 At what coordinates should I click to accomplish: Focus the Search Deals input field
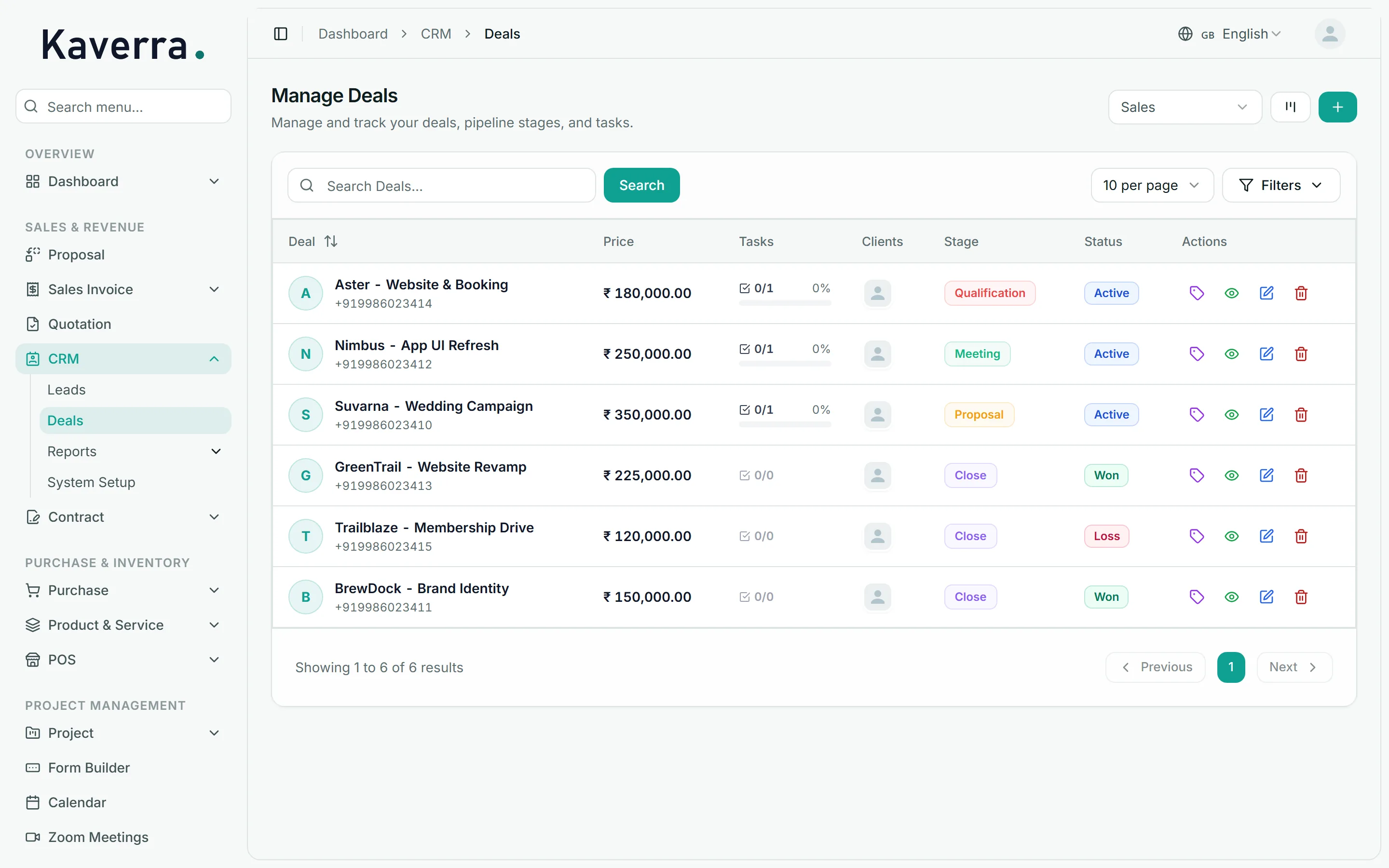(441, 185)
